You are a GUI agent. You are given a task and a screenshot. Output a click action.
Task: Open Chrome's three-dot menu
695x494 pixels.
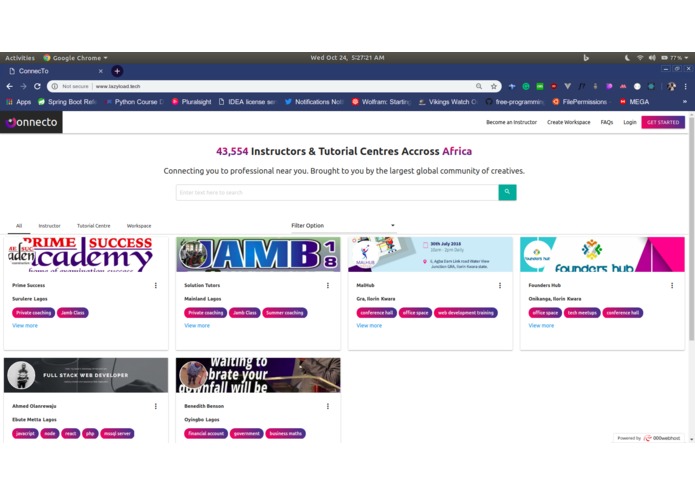pyautogui.click(x=685, y=86)
